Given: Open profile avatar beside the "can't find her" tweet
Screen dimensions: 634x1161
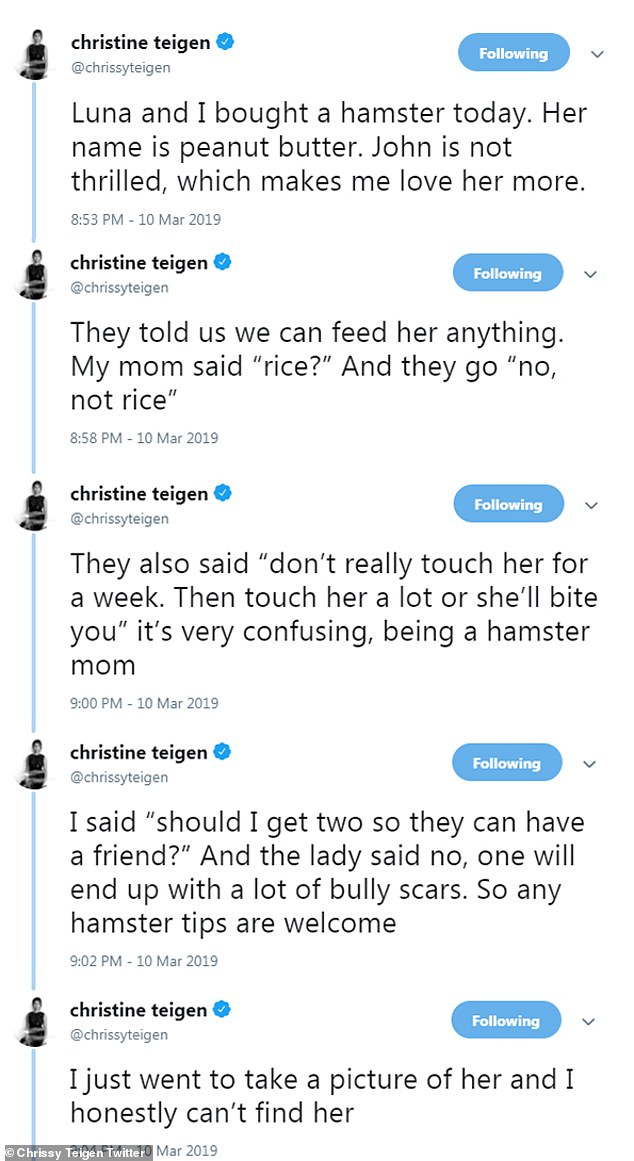Looking at the screenshot, I should tap(34, 1021).
